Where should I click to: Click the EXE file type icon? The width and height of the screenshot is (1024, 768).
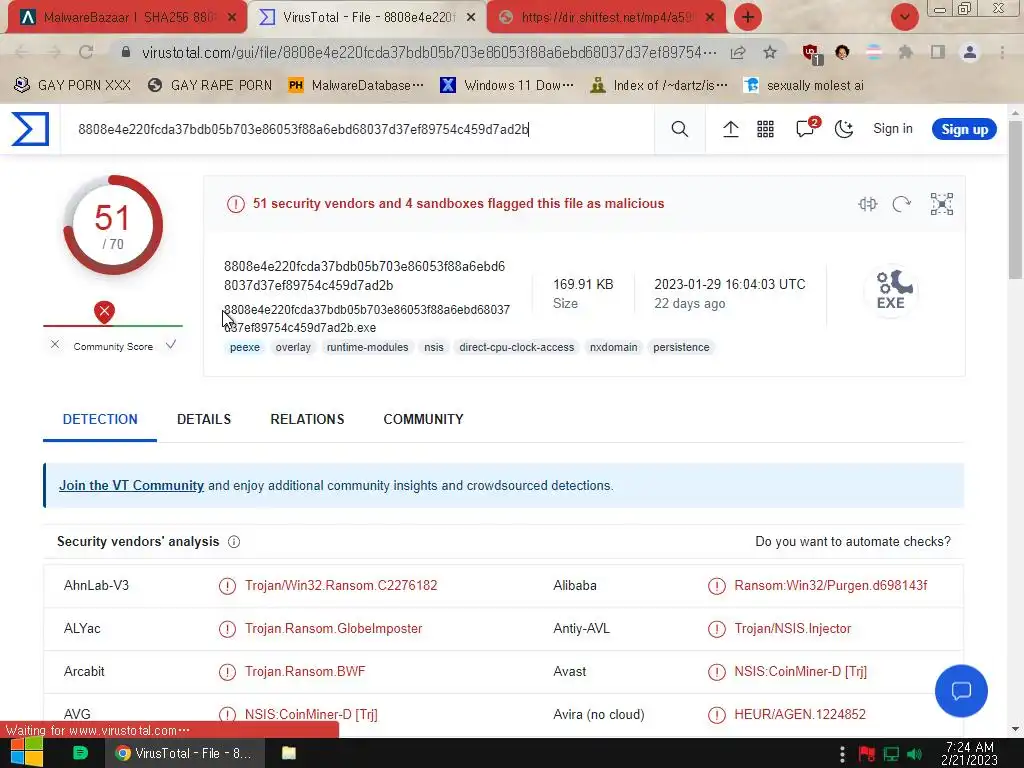coord(891,290)
